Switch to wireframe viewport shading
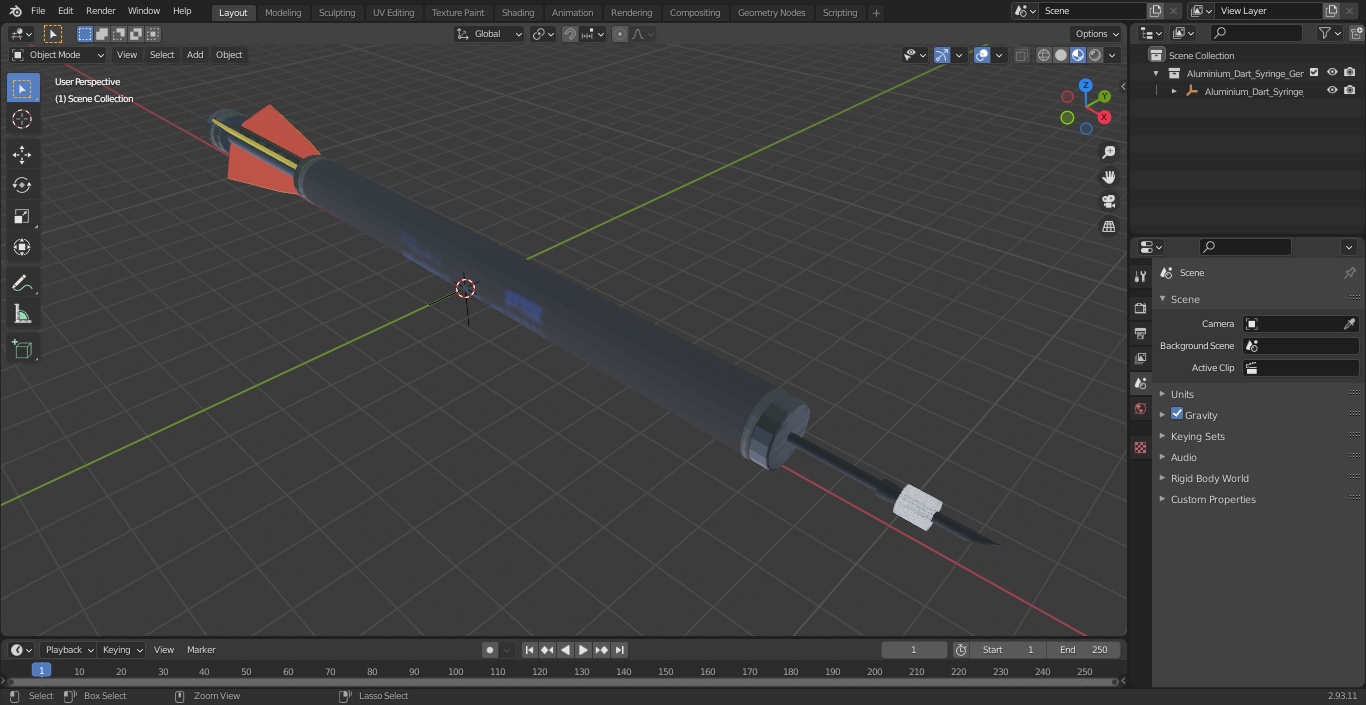The height and width of the screenshot is (705, 1366). [x=1043, y=55]
